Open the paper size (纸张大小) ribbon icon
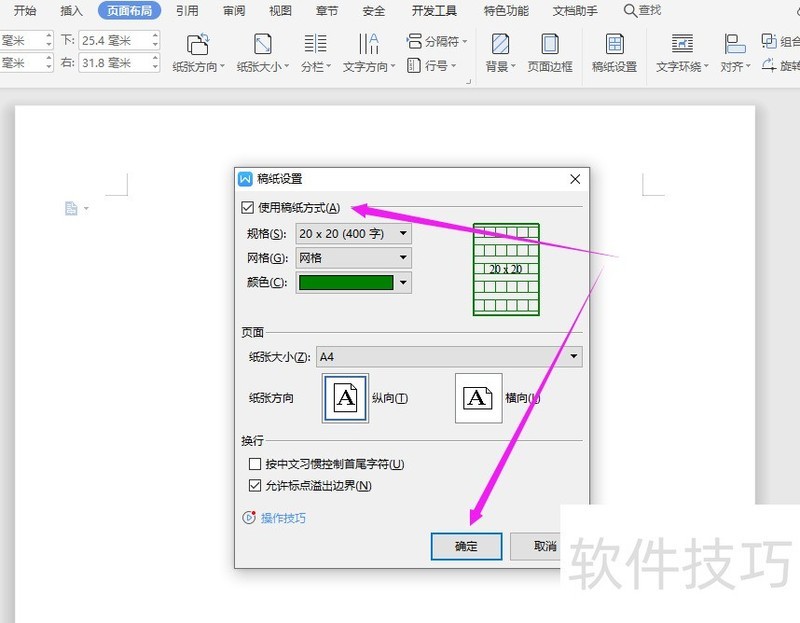This screenshot has width=800, height=623. pos(262,45)
